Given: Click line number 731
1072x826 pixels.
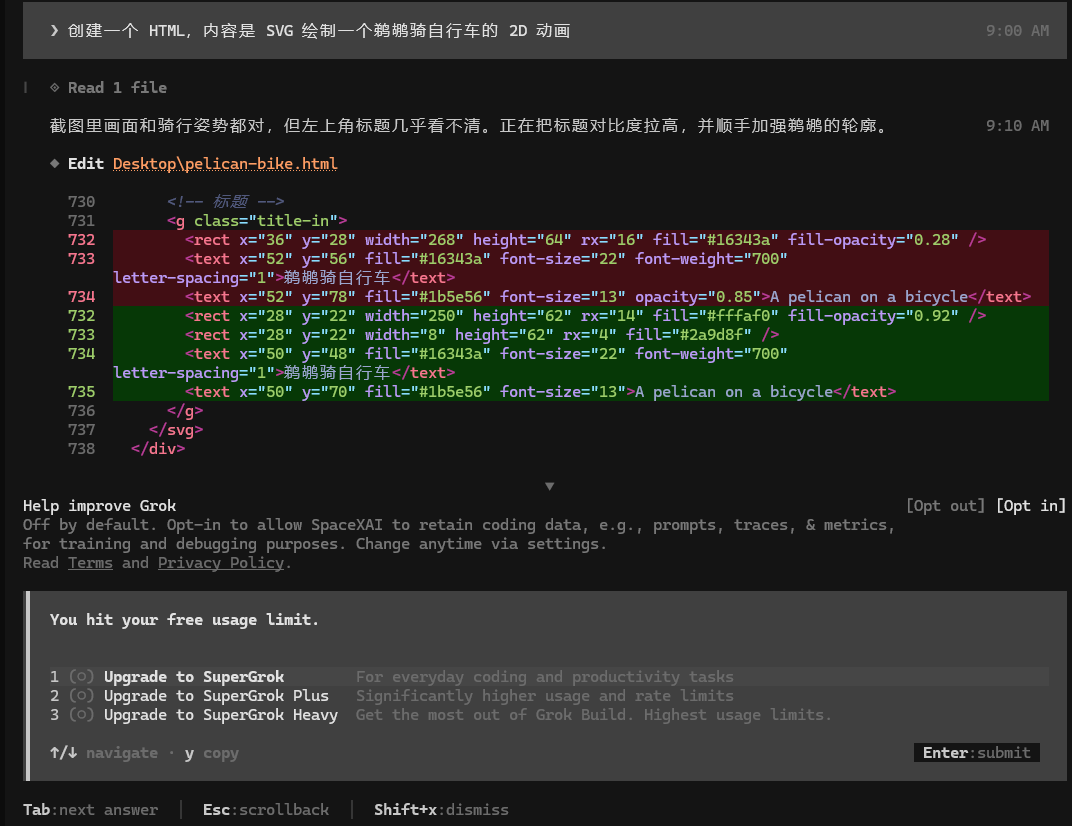Looking at the screenshot, I should (x=81, y=221).
